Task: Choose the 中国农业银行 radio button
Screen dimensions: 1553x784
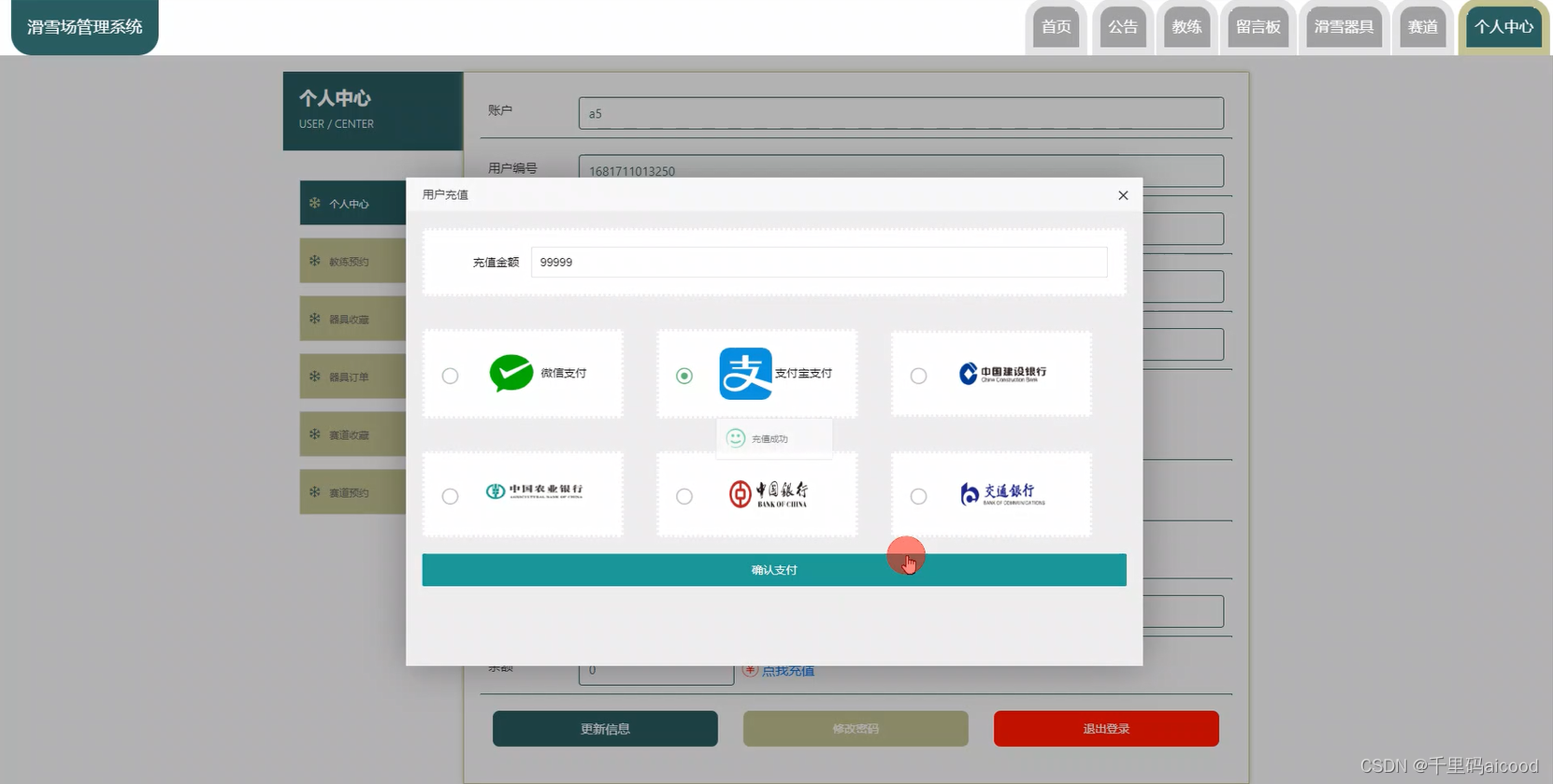Action: [451, 496]
